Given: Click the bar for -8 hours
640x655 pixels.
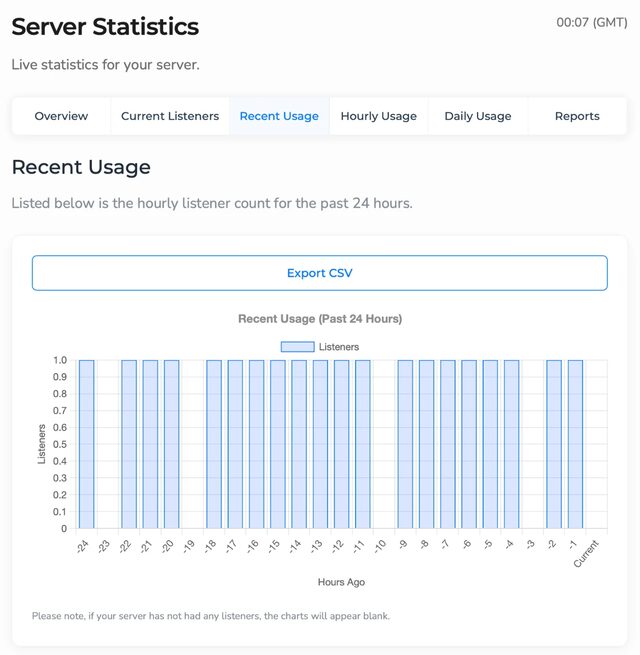Looking at the screenshot, I should coord(427,444).
